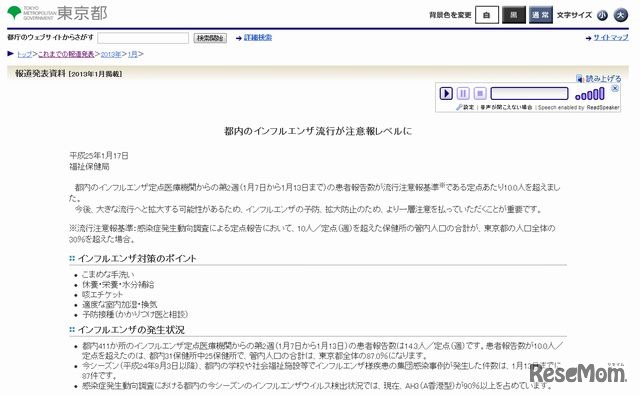Pause the ReadSpeaker audio

tap(463, 93)
